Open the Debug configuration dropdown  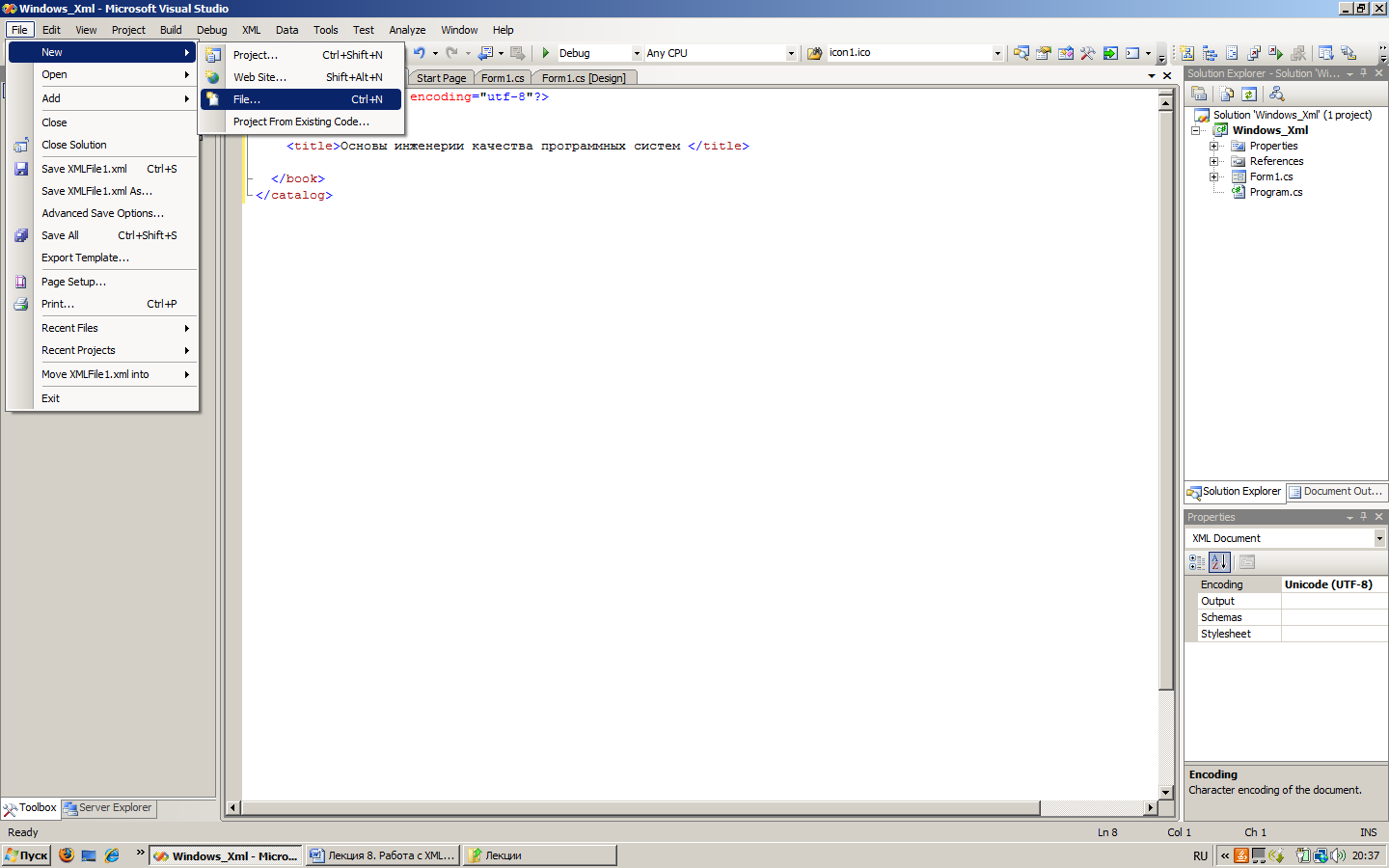point(637,54)
